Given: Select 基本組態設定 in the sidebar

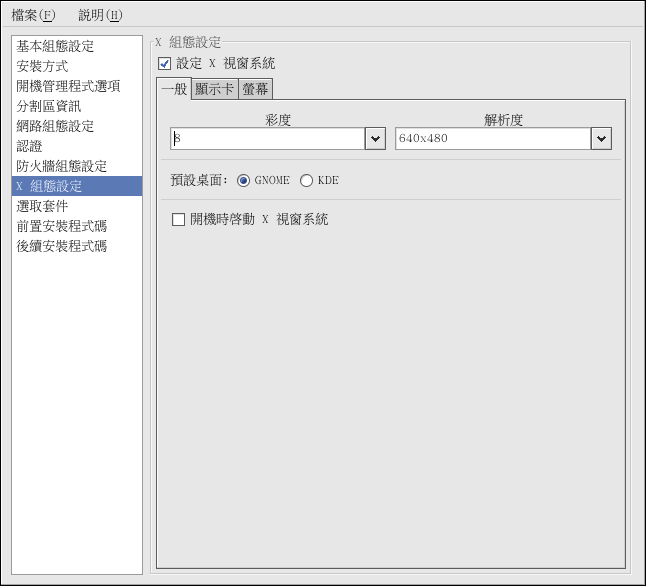Looking at the screenshot, I should pos(55,47).
